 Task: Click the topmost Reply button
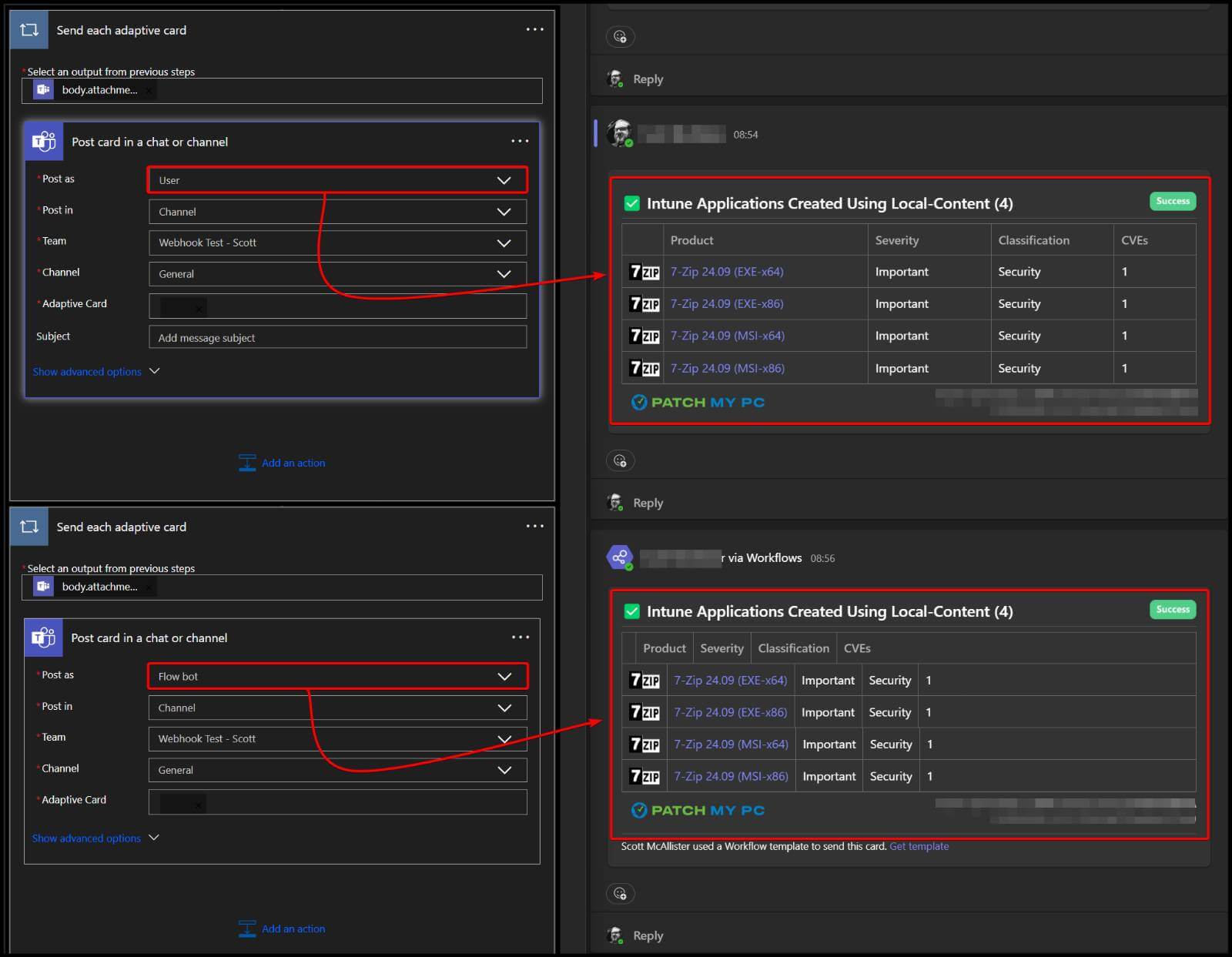648,79
